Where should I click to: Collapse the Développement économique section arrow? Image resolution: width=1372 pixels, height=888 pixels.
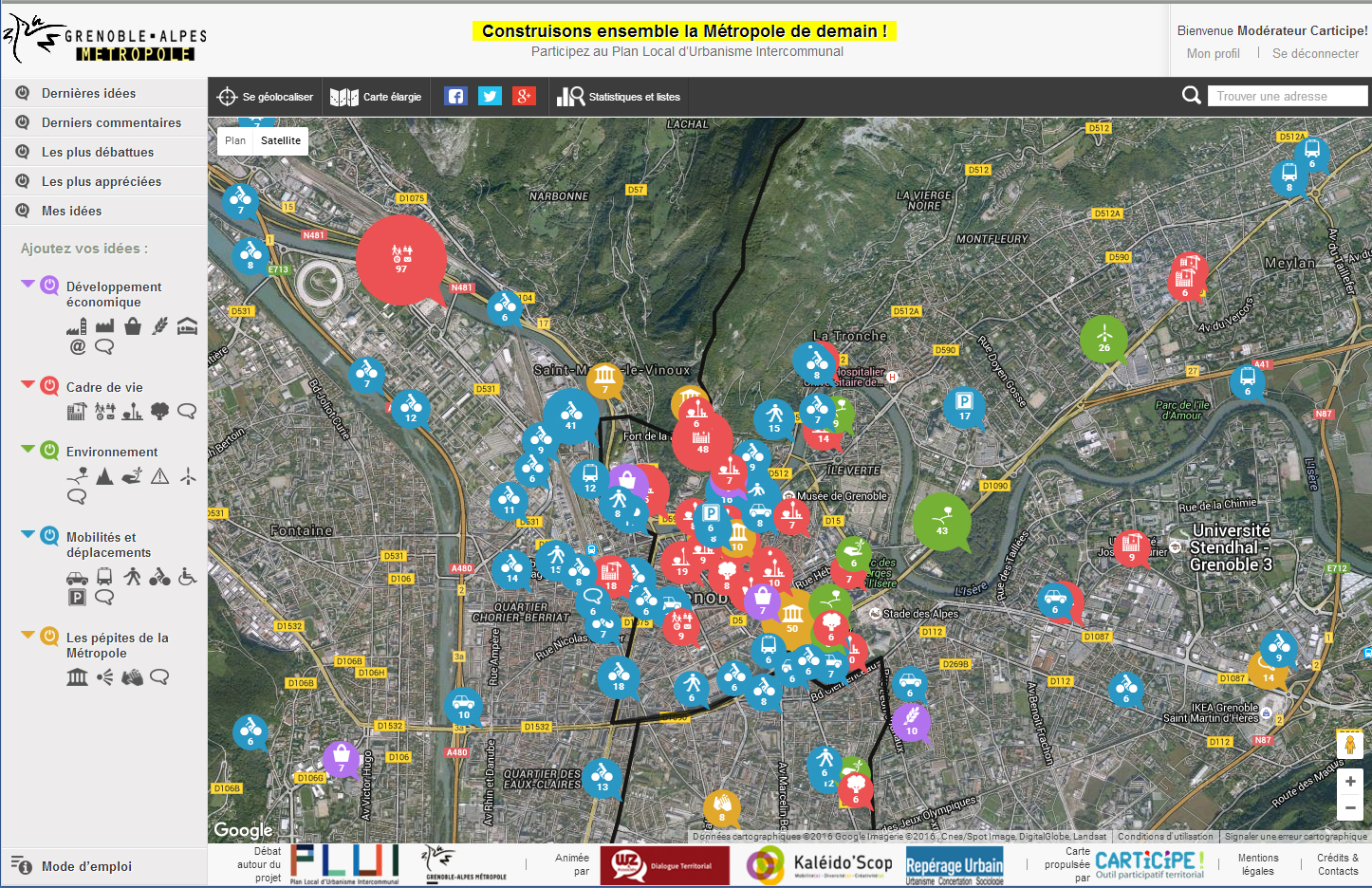[x=28, y=284]
